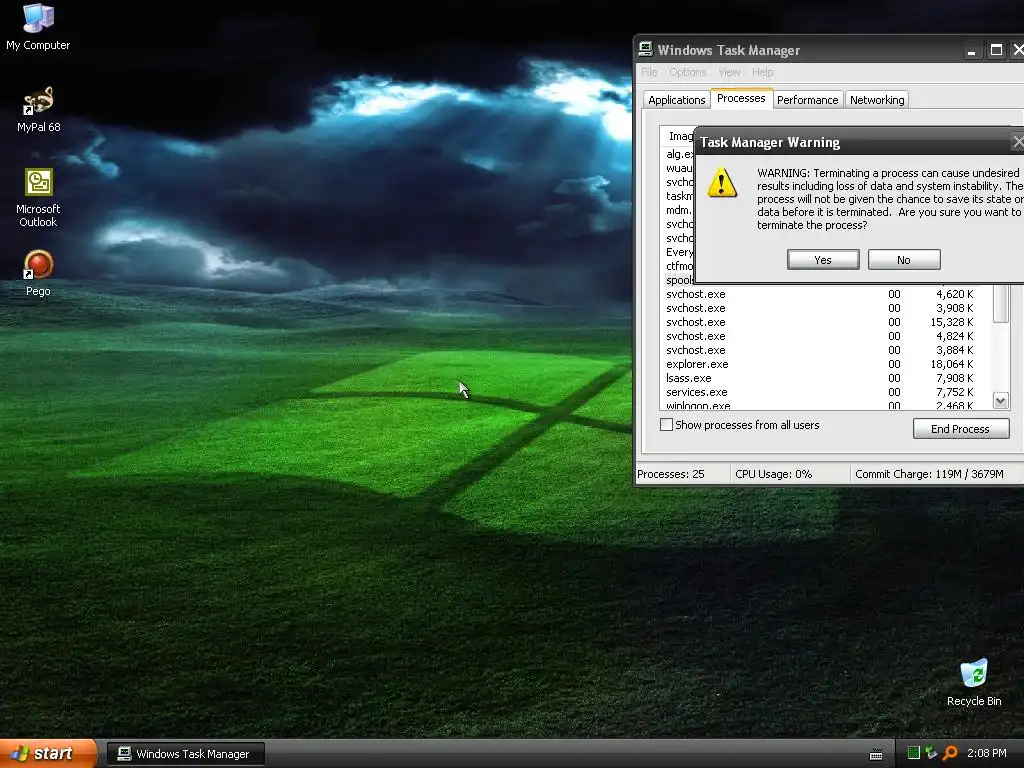The width and height of the screenshot is (1024, 768).
Task: Close the Task Manager Warning dialog
Action: tap(1017, 142)
